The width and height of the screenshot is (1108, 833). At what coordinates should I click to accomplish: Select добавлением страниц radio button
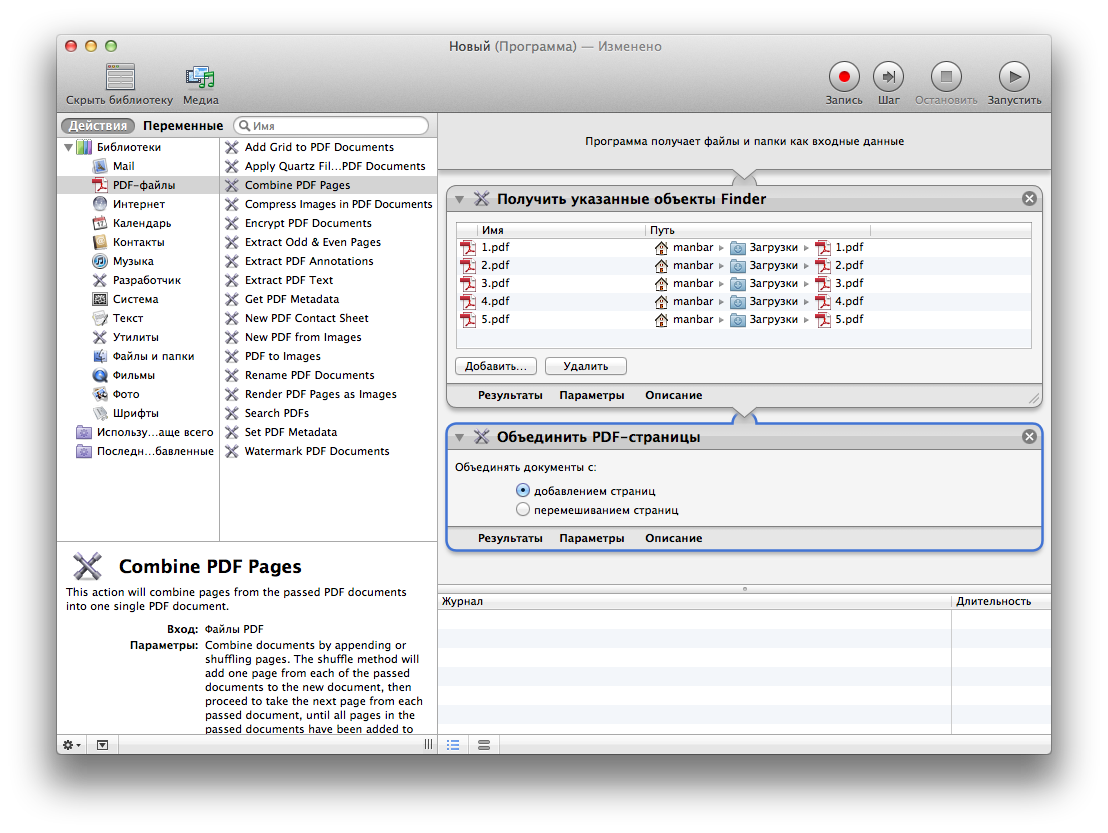point(523,489)
